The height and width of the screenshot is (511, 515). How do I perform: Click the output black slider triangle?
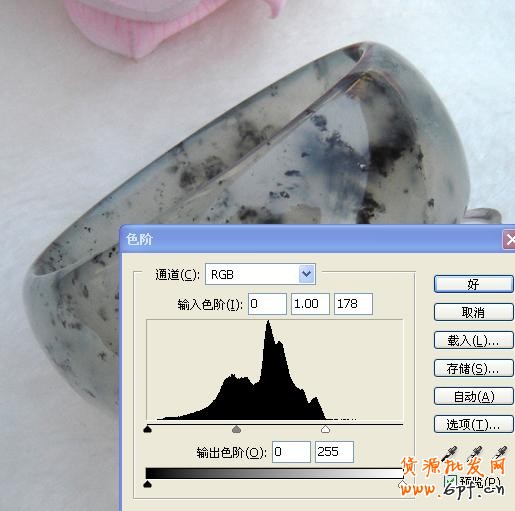pyautogui.click(x=147, y=484)
